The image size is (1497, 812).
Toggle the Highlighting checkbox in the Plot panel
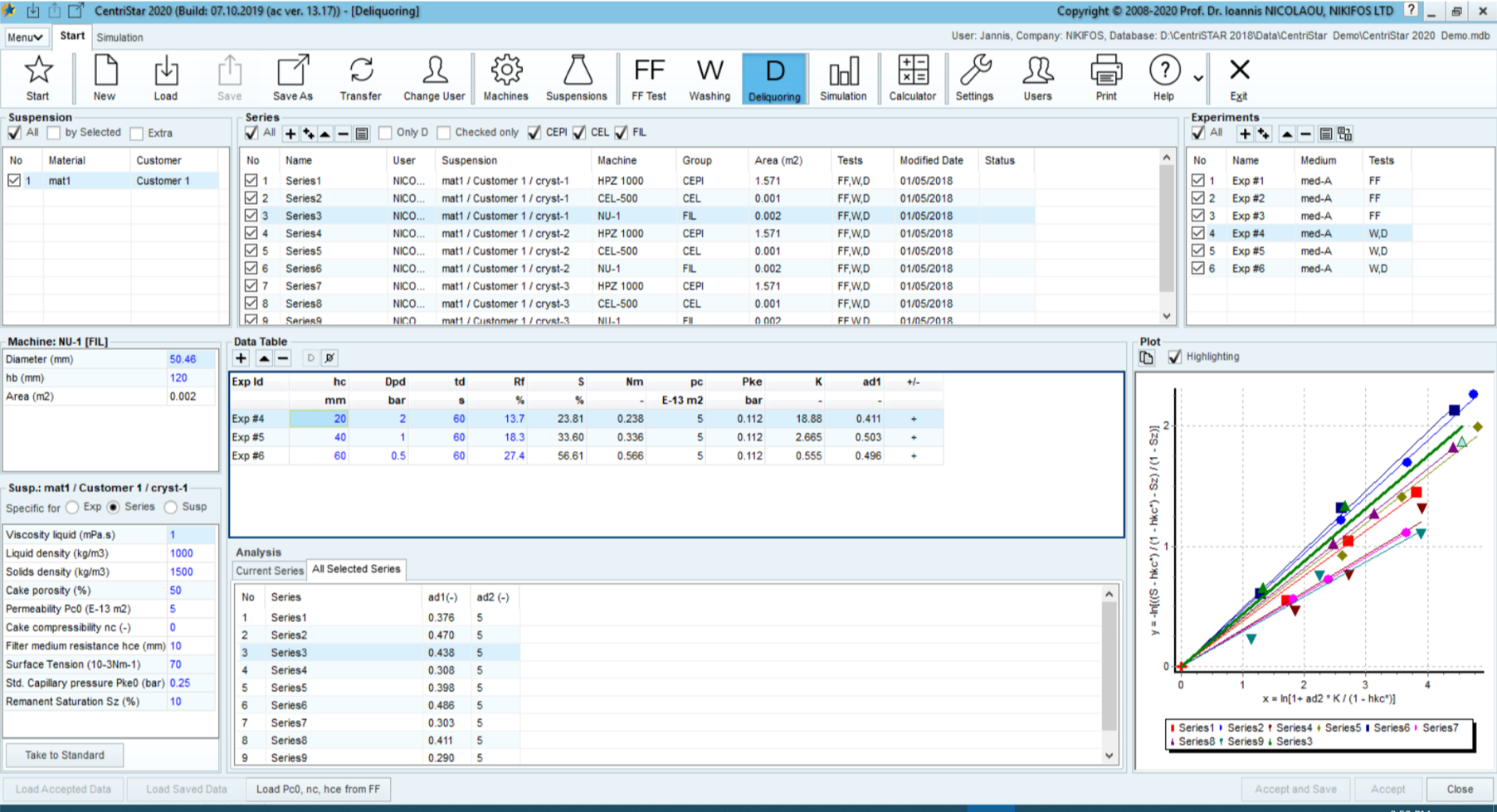(1174, 357)
